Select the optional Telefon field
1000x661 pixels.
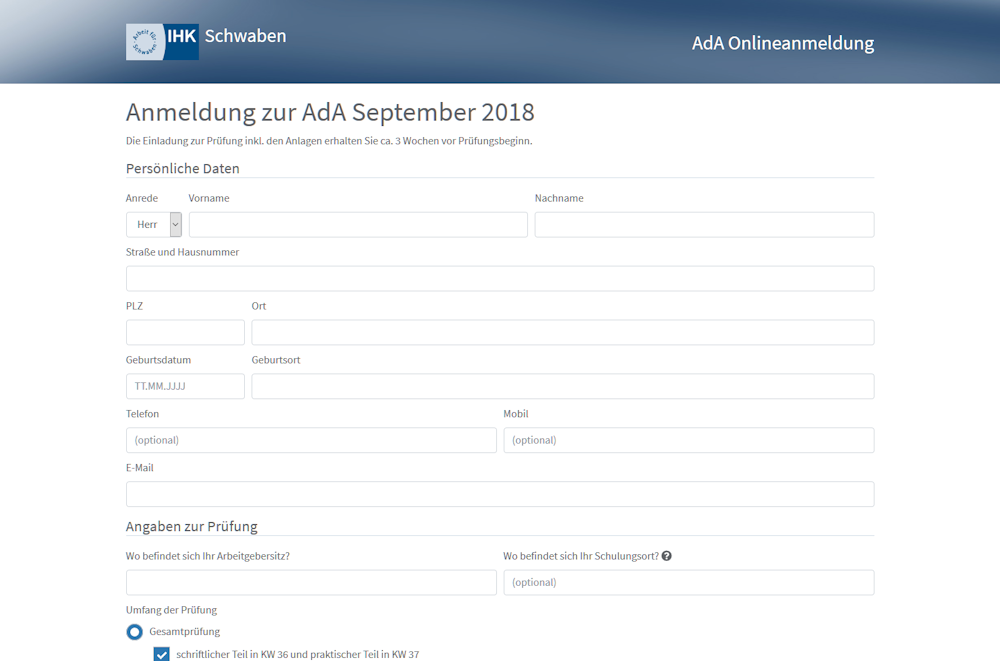coord(311,440)
